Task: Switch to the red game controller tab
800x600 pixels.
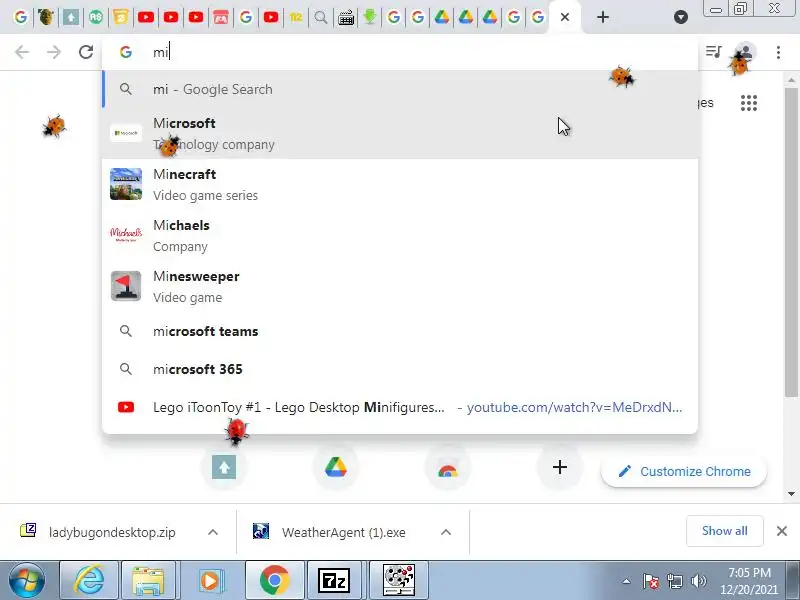Action: pos(221,17)
